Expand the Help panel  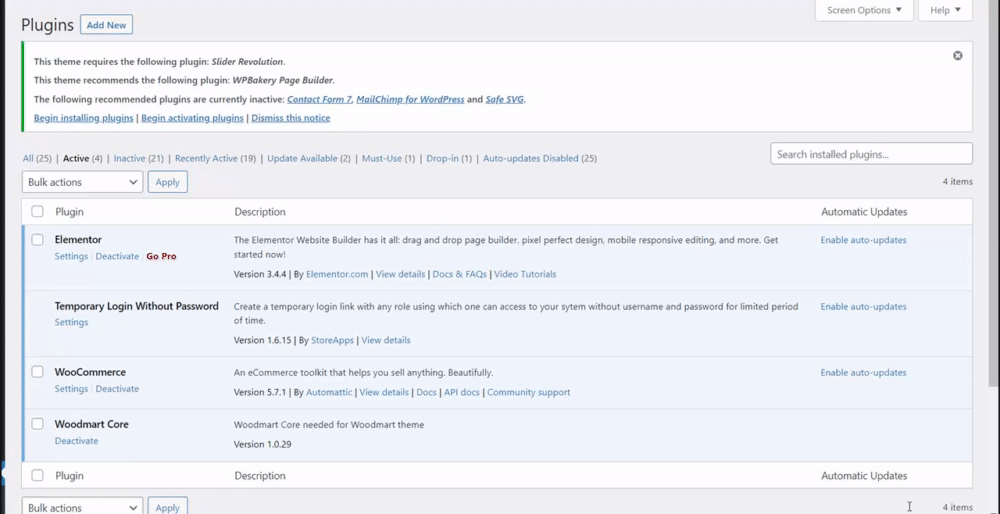pos(945,10)
